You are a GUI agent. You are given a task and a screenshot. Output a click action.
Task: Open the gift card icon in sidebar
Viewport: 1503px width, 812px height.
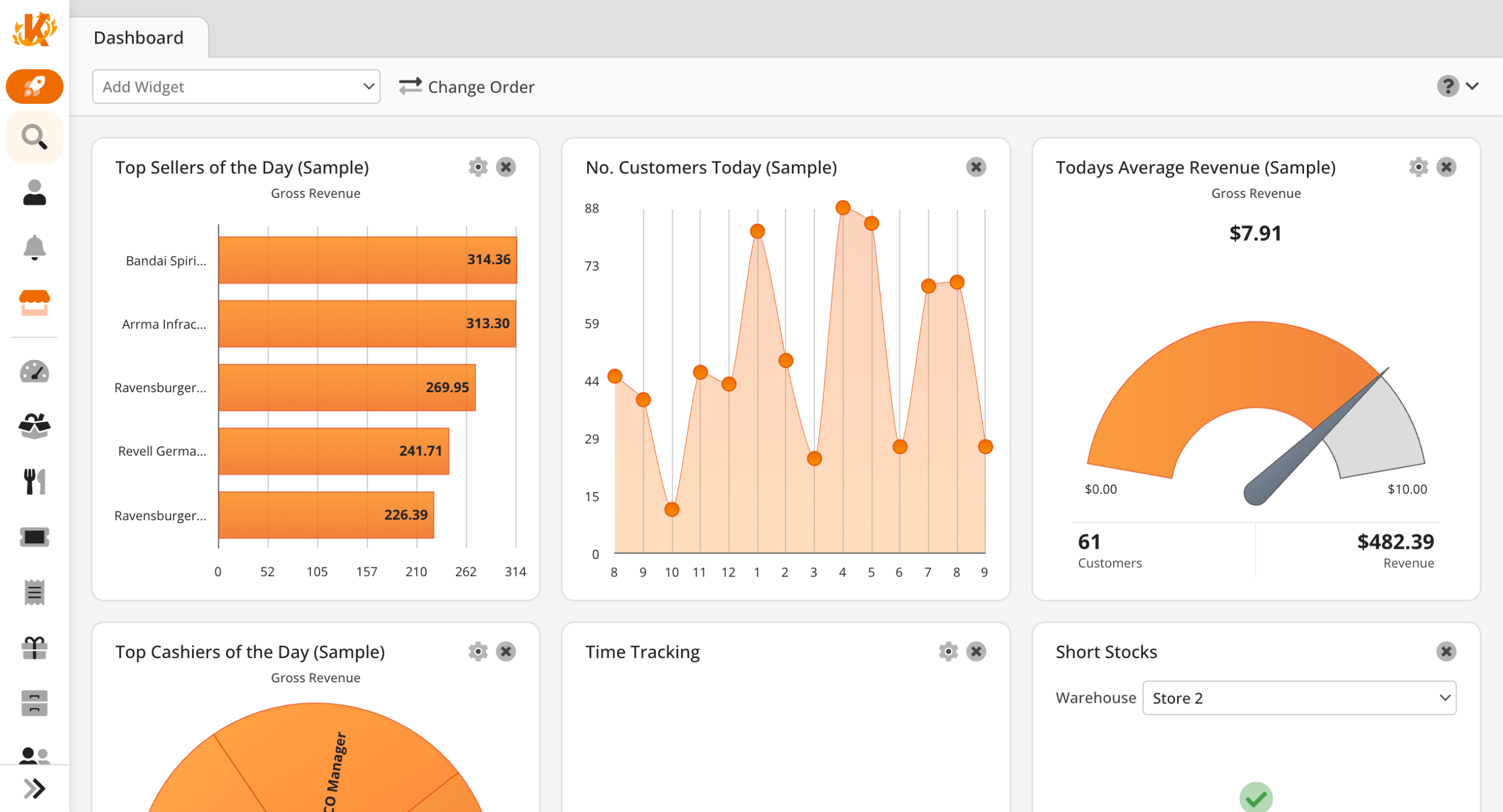tap(35, 648)
